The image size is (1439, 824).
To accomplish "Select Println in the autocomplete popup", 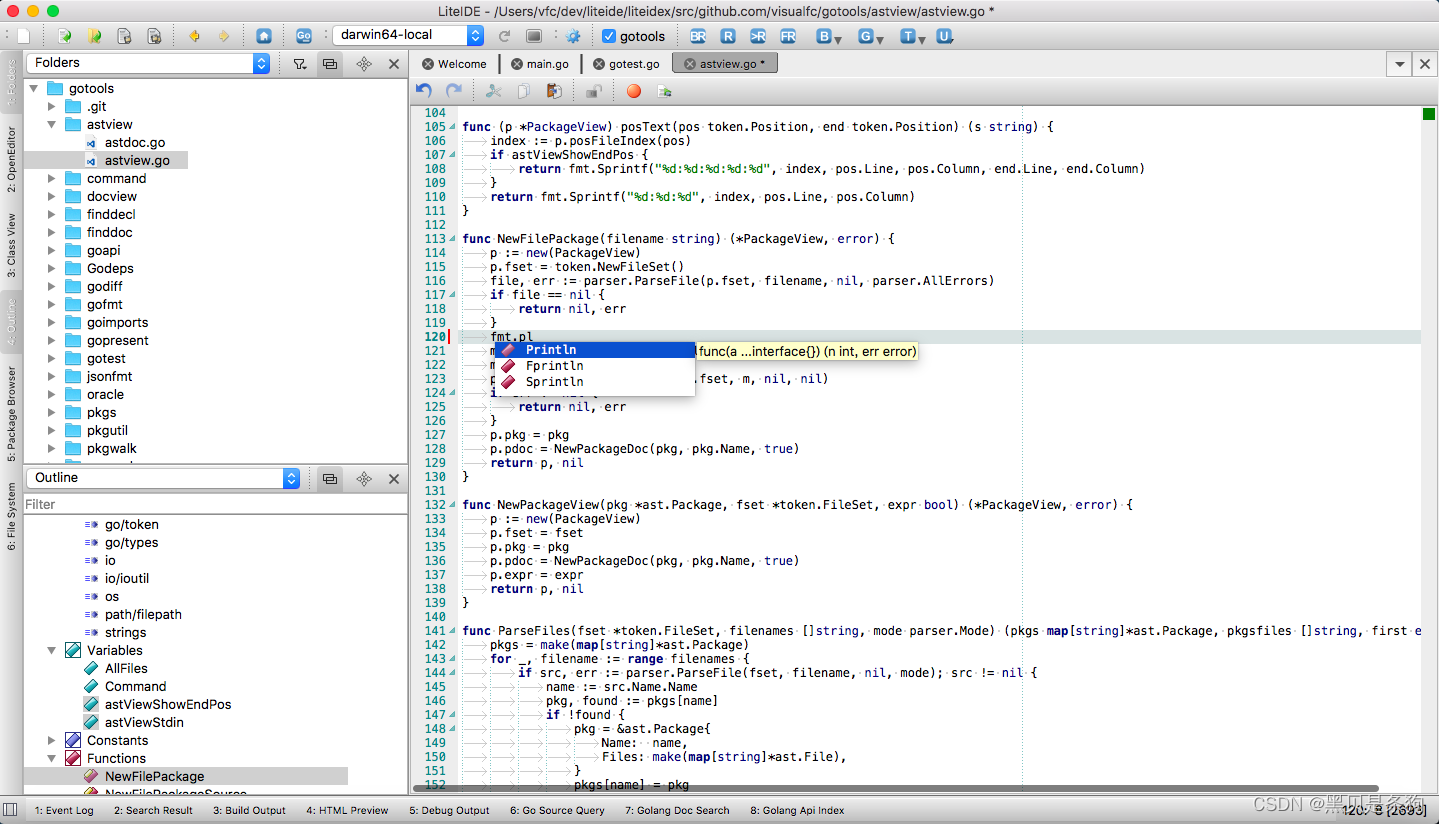I will click(594, 350).
